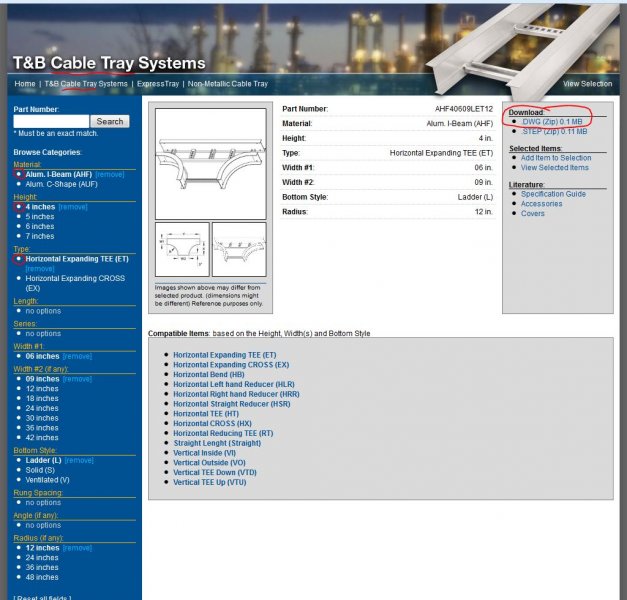
Task: Choose 30 inches under Width #2
Action: tap(42, 418)
